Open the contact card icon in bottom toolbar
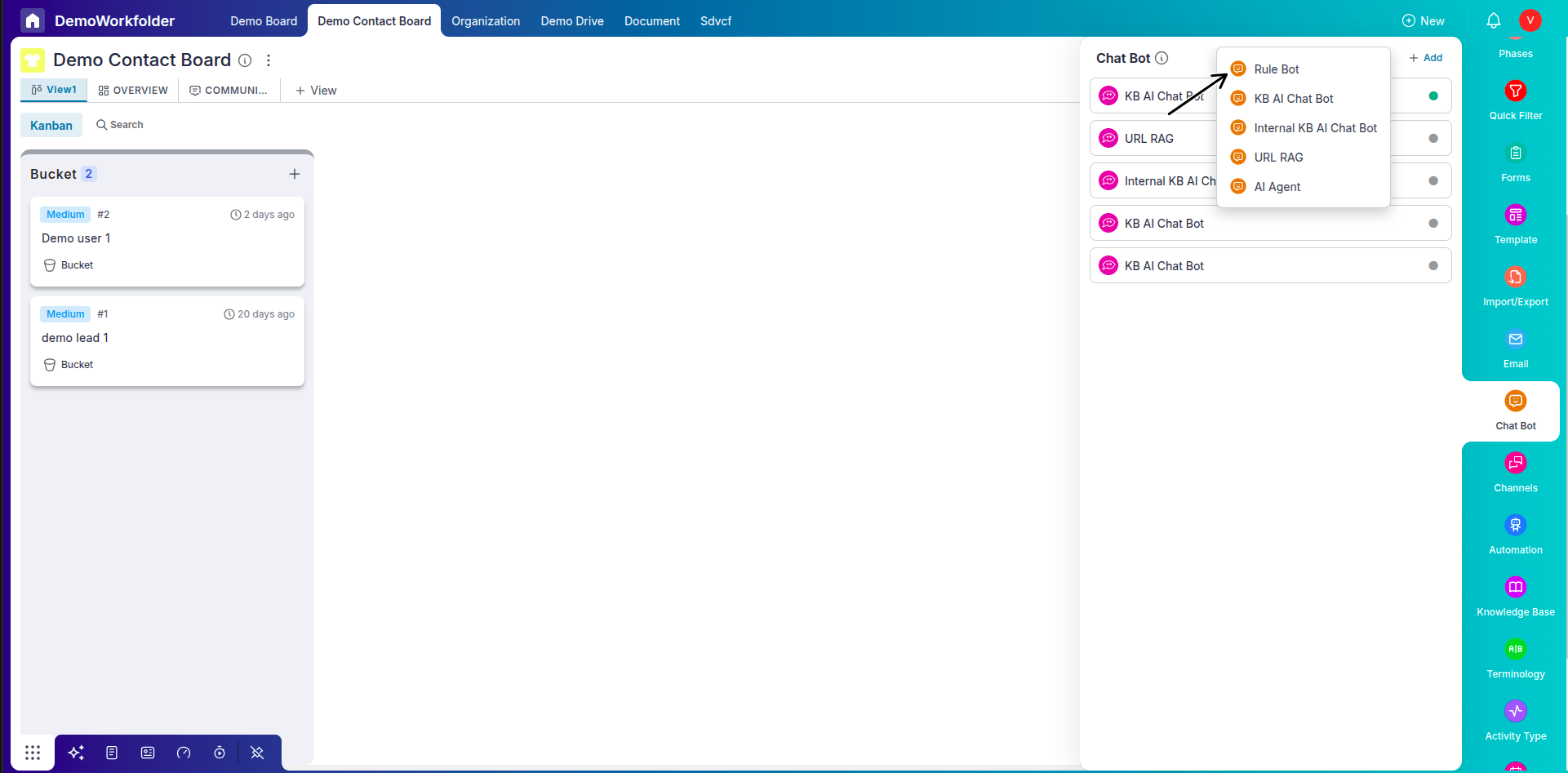The height and width of the screenshot is (773, 1568). [148, 753]
